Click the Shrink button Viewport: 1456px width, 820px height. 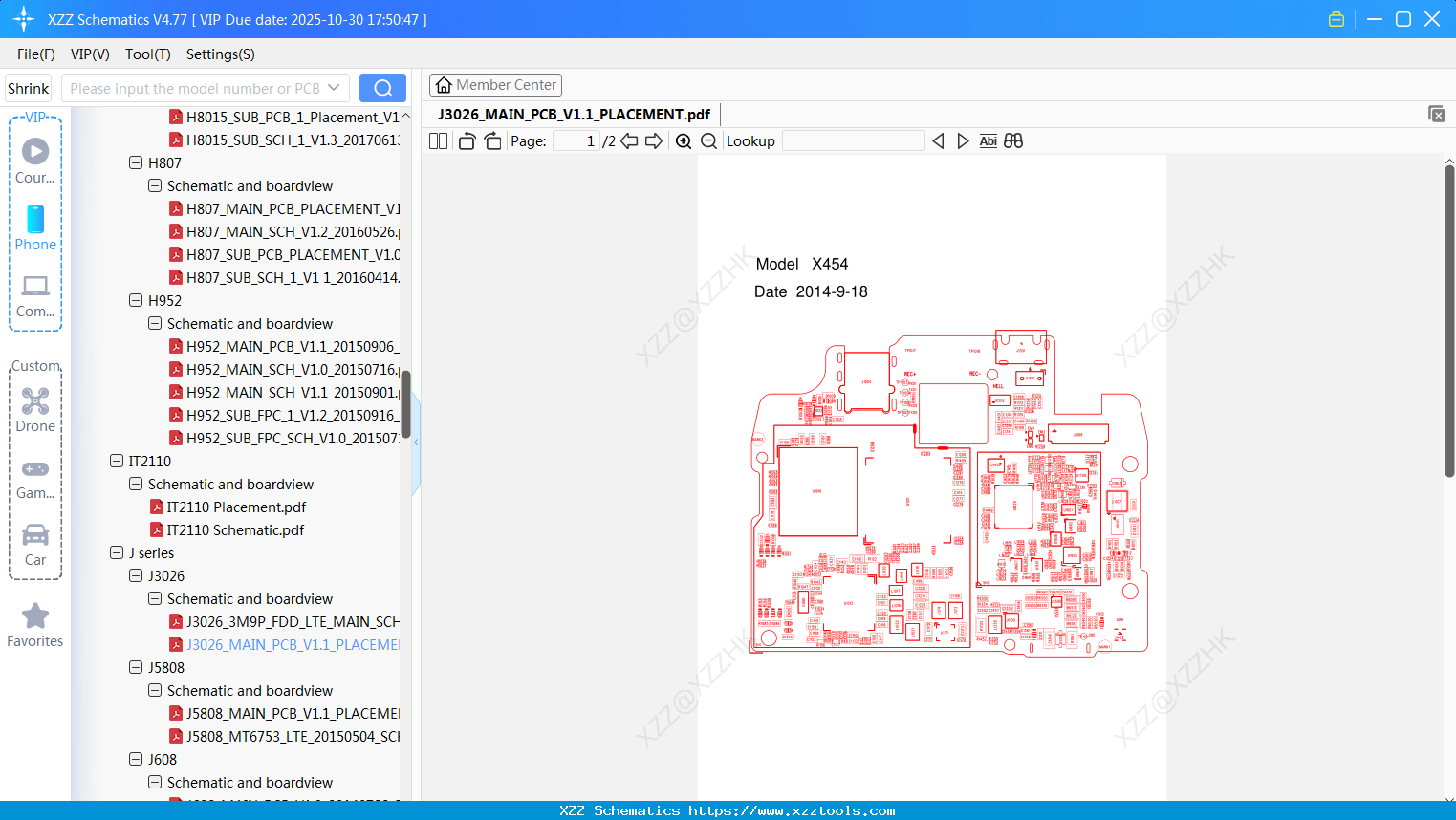(x=28, y=87)
